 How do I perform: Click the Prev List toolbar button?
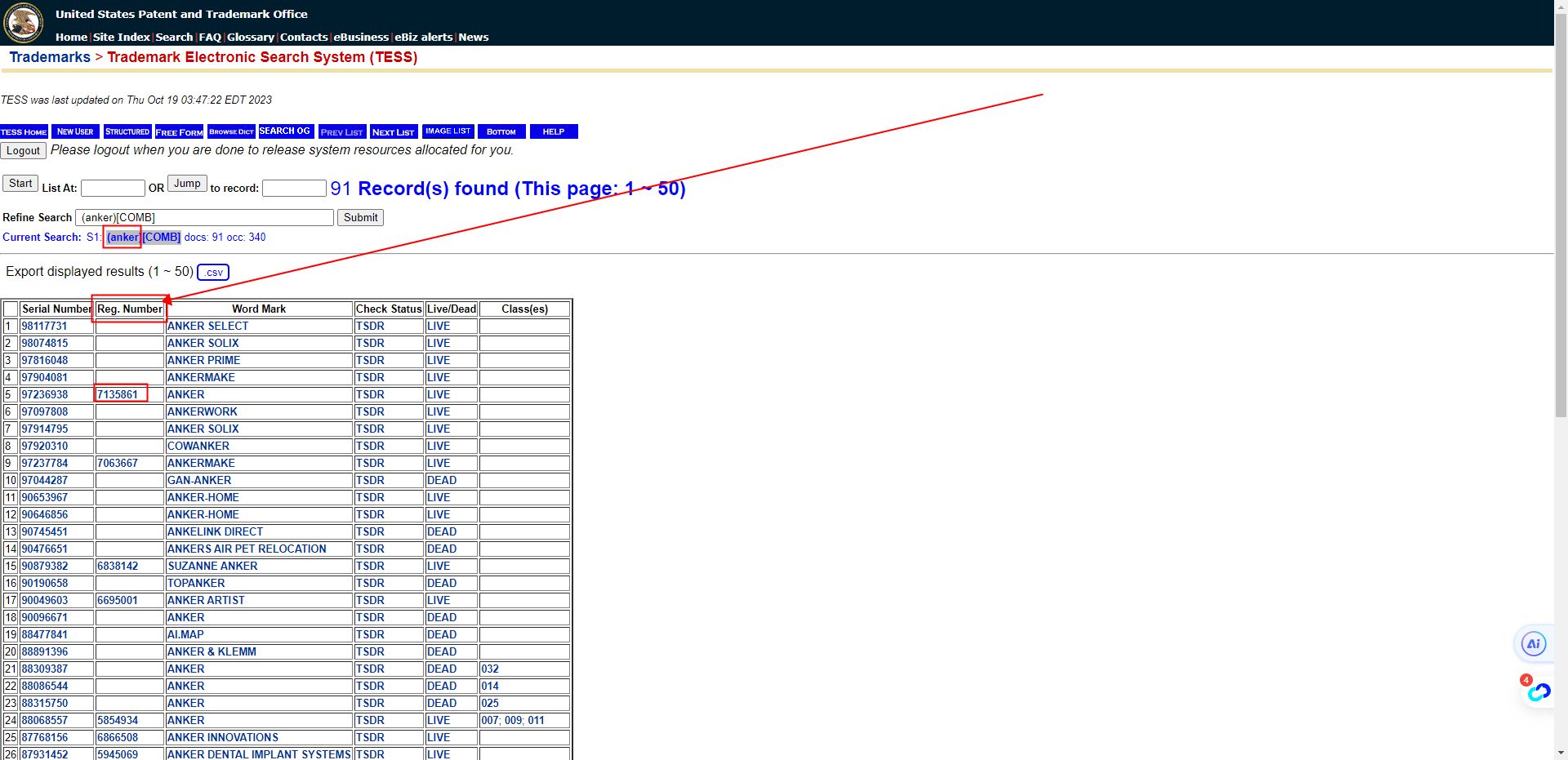click(x=342, y=131)
